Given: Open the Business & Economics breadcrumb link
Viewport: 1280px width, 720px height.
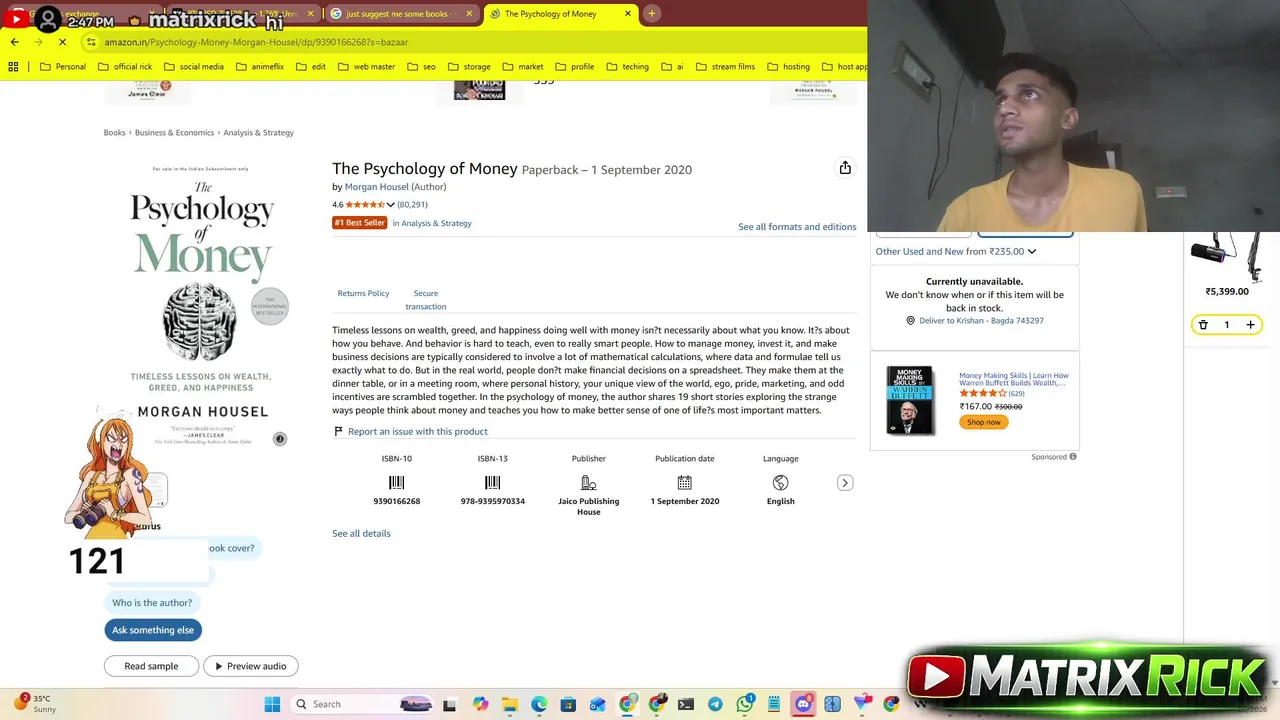Looking at the screenshot, I should tap(174, 132).
